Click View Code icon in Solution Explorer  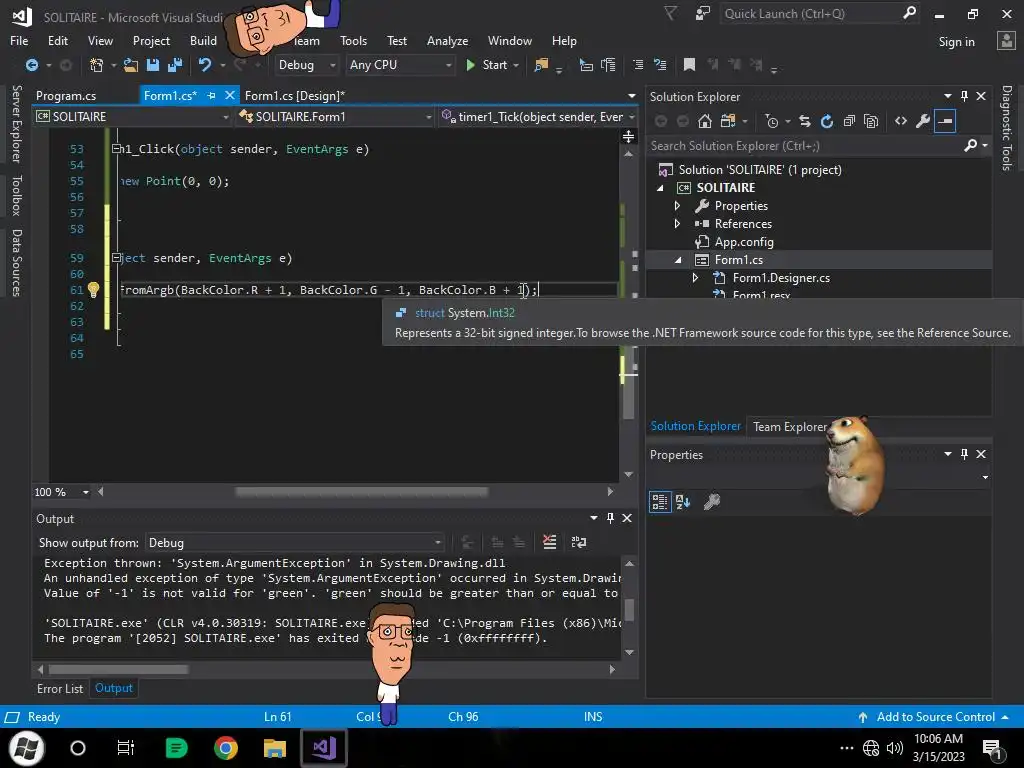point(901,121)
